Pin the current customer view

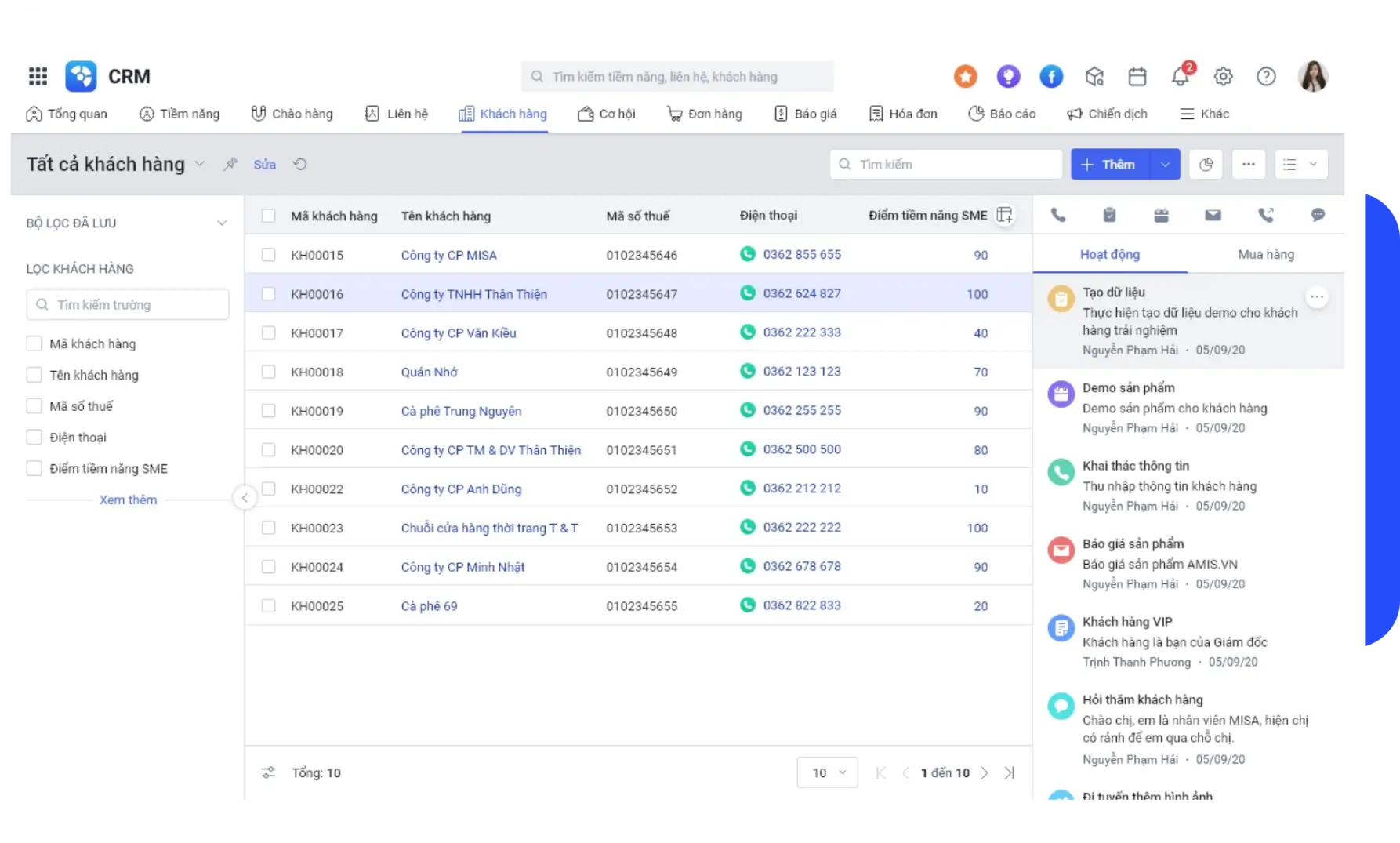pyautogui.click(x=230, y=164)
